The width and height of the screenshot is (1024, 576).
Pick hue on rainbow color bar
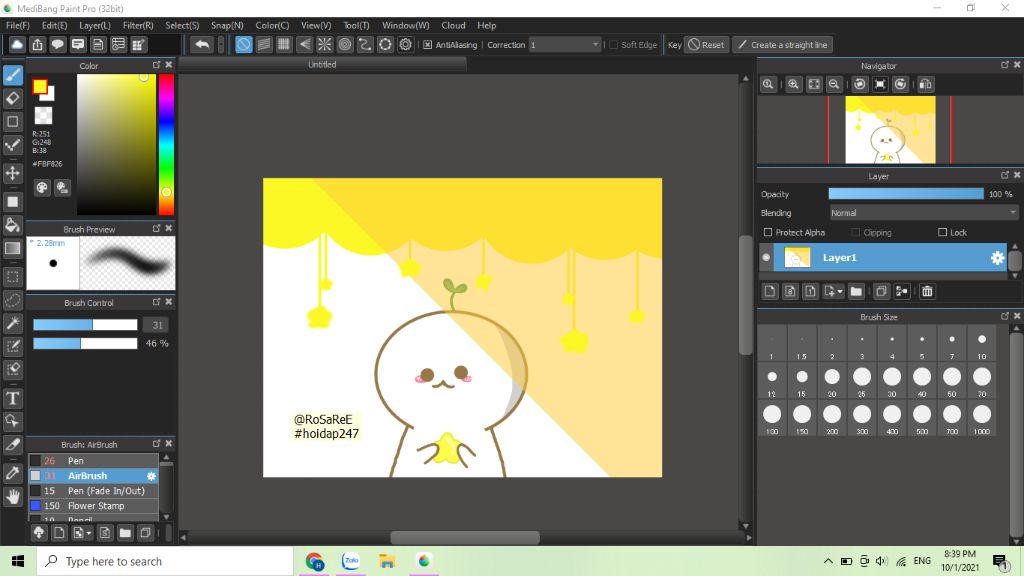pyautogui.click(x=167, y=144)
